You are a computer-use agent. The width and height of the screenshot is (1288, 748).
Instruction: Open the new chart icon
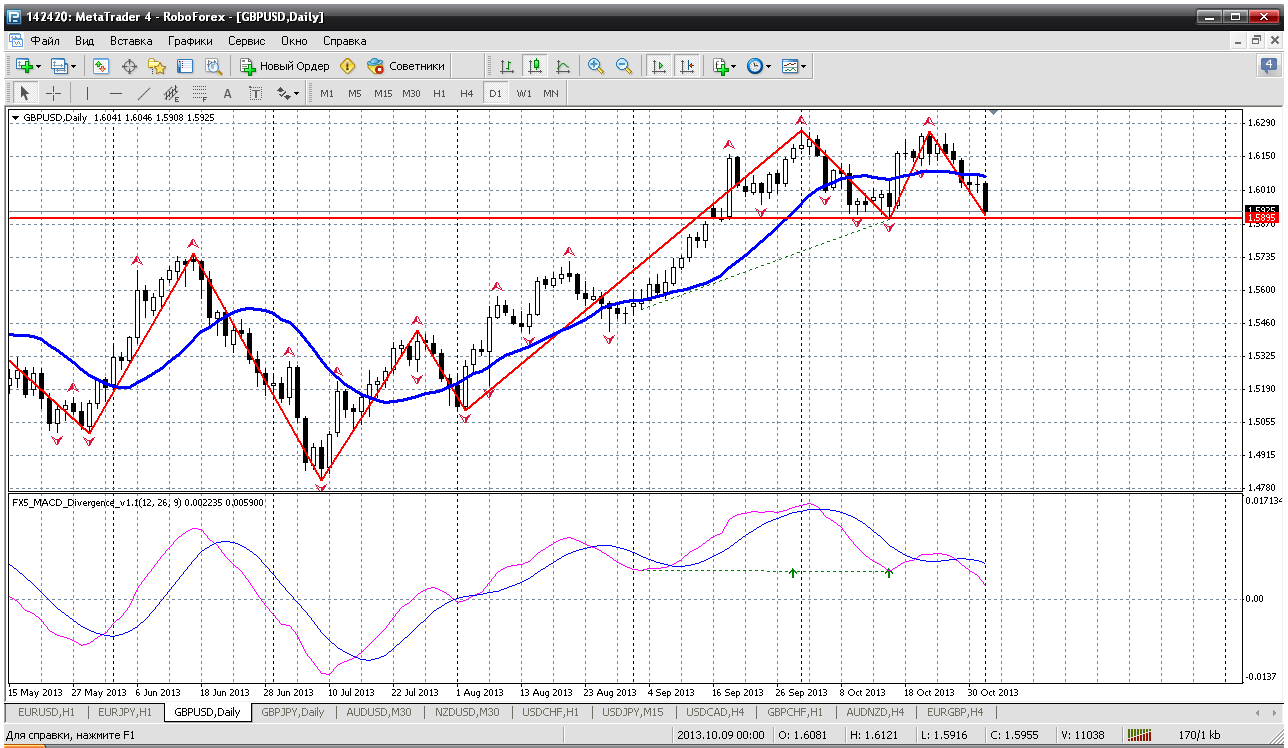point(23,66)
